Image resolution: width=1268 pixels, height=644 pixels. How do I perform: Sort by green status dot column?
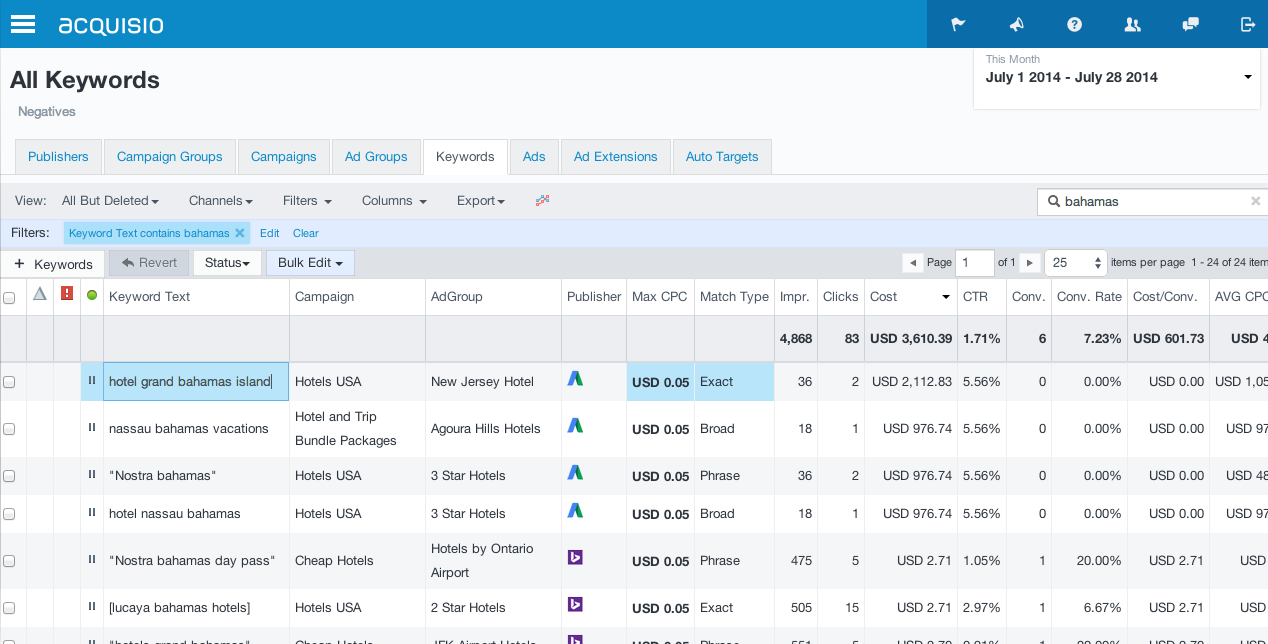(x=92, y=295)
